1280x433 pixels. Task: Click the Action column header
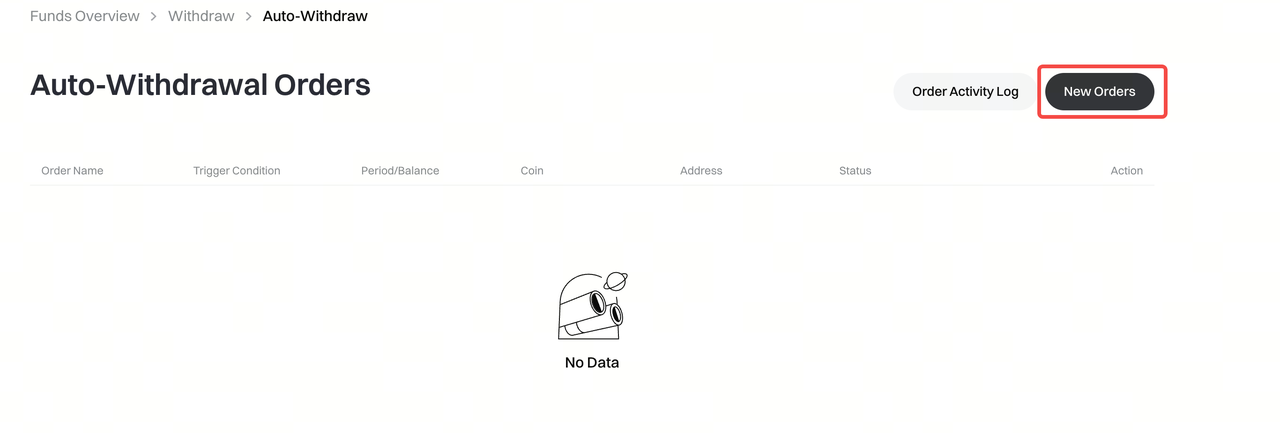coord(1126,171)
